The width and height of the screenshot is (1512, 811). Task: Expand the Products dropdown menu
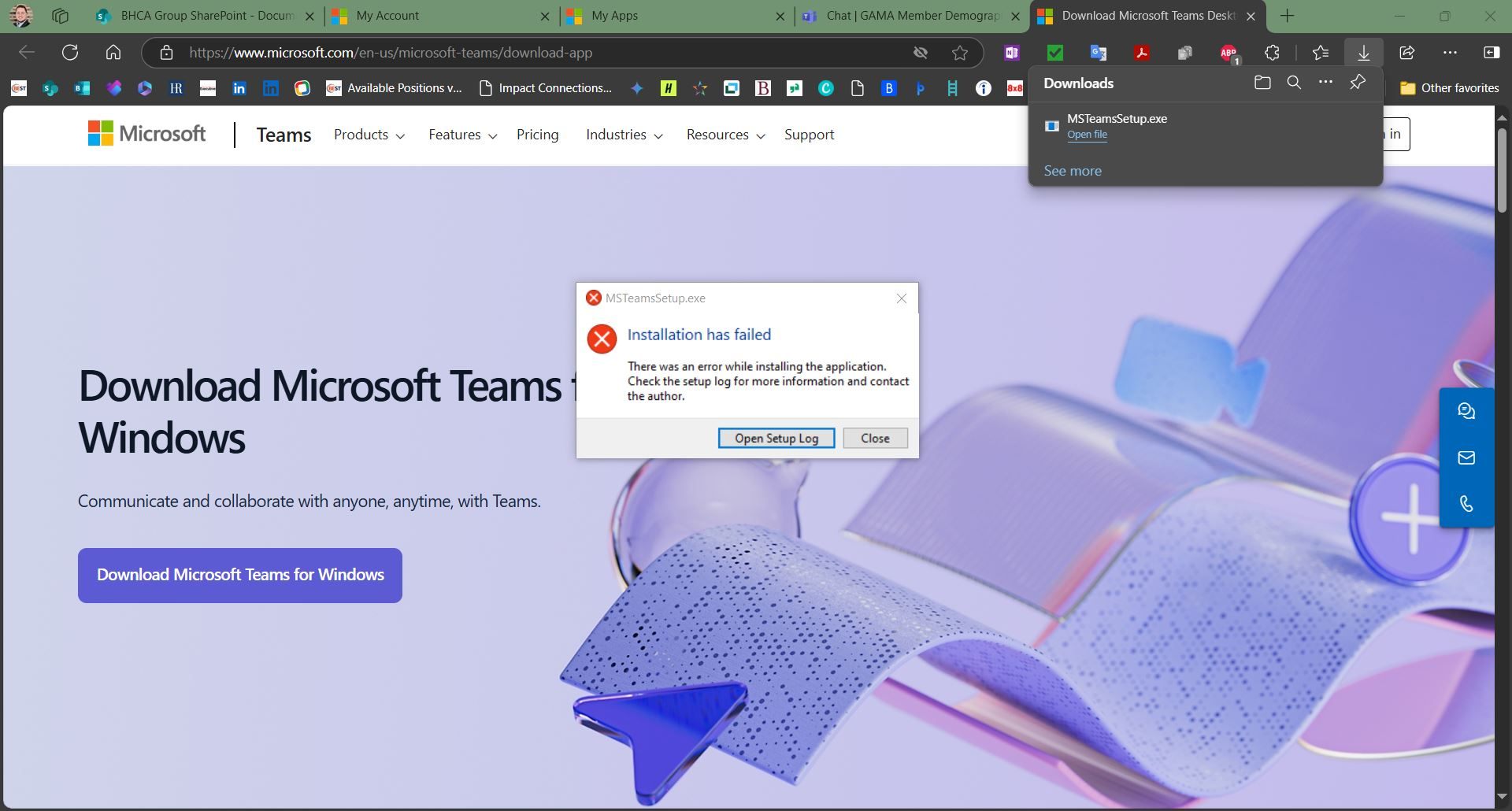(369, 135)
